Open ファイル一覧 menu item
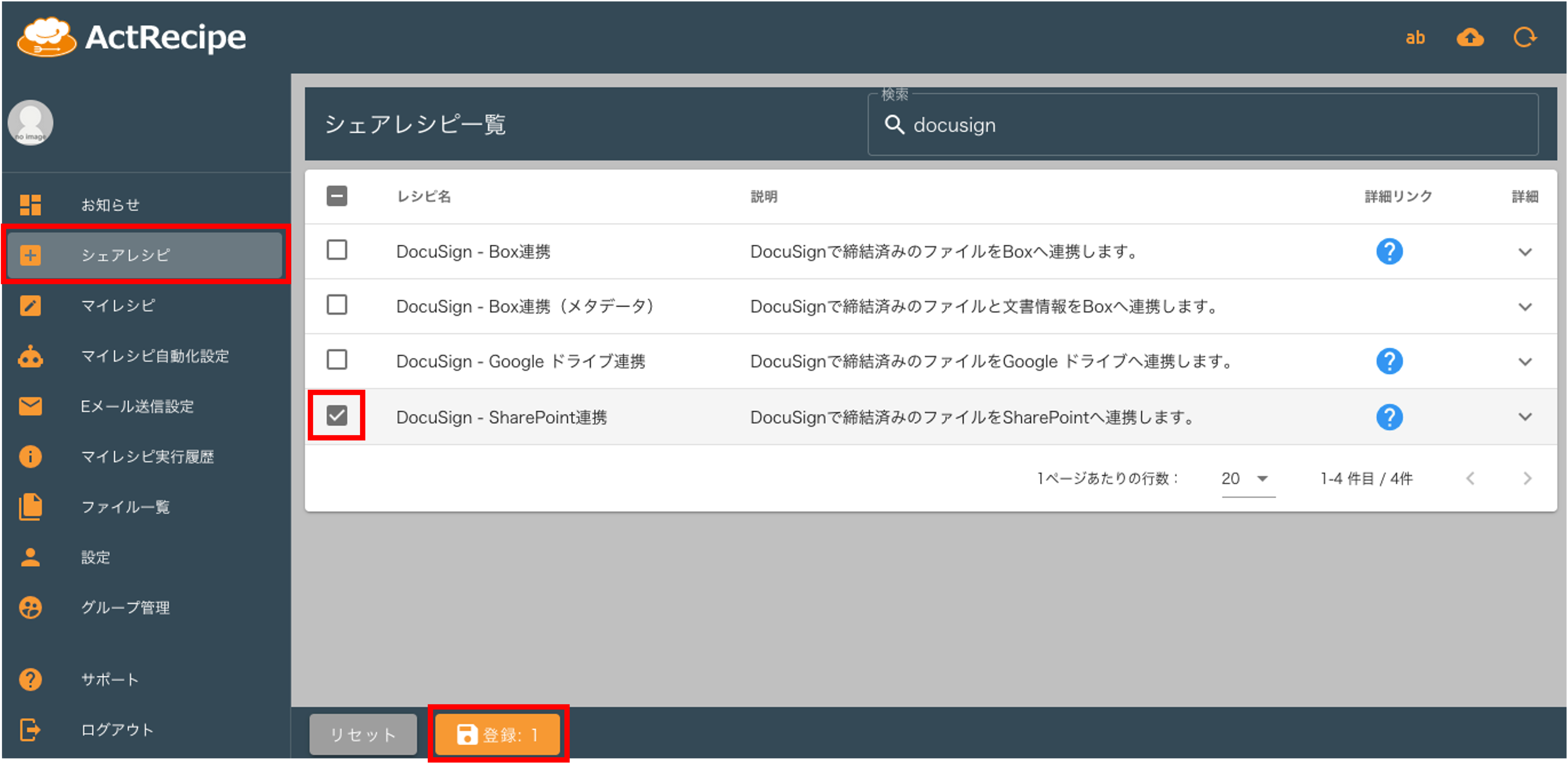The height and width of the screenshot is (763, 1568). click(145, 507)
